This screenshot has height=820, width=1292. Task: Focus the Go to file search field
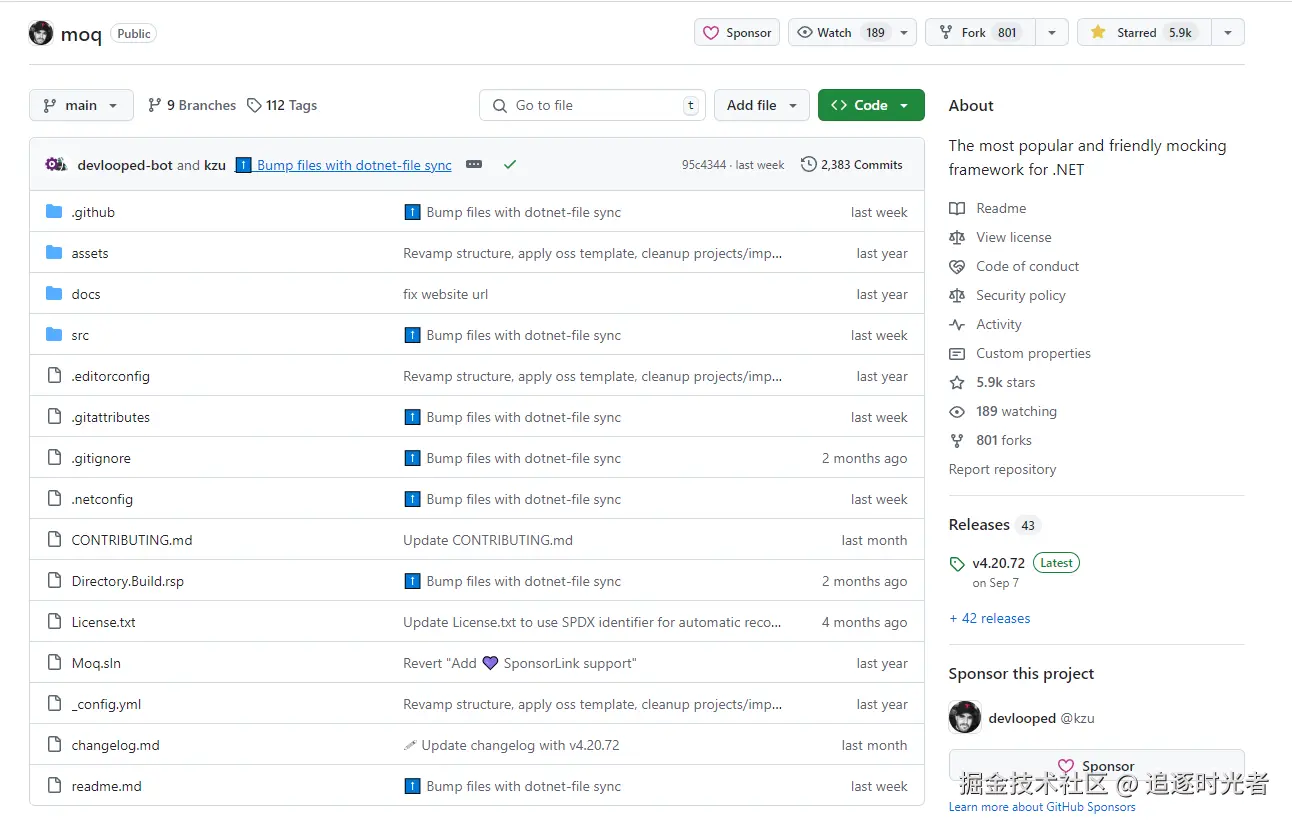tap(592, 105)
